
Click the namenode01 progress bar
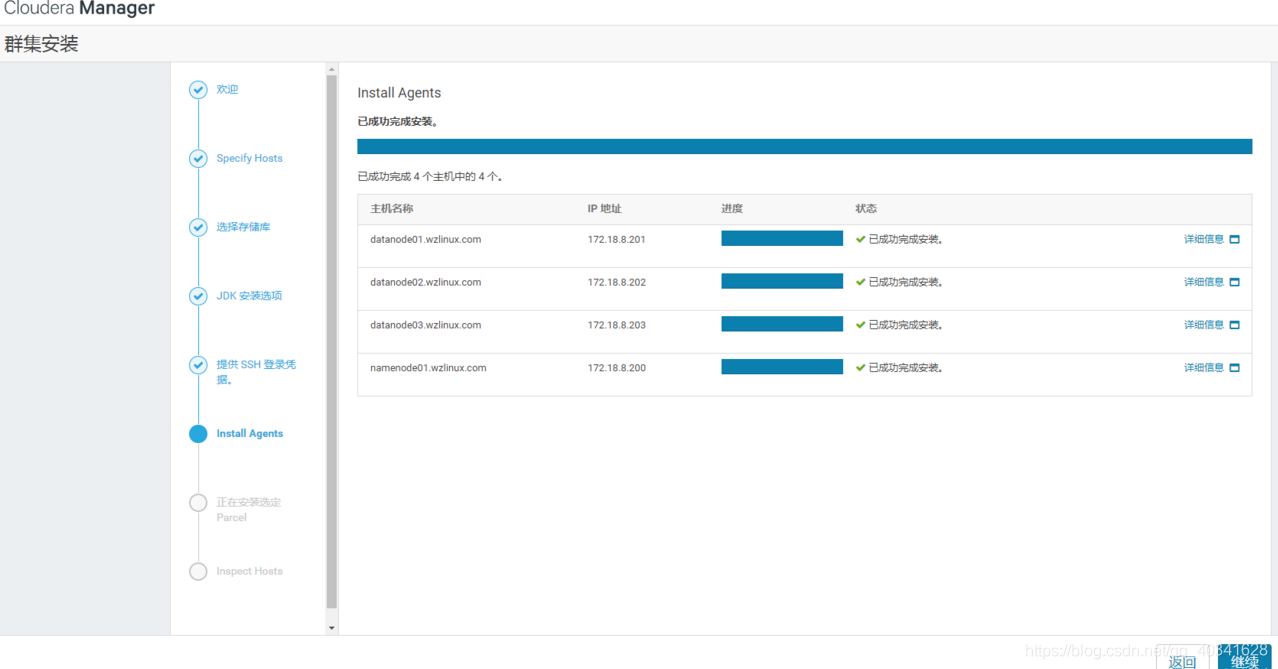(x=782, y=367)
